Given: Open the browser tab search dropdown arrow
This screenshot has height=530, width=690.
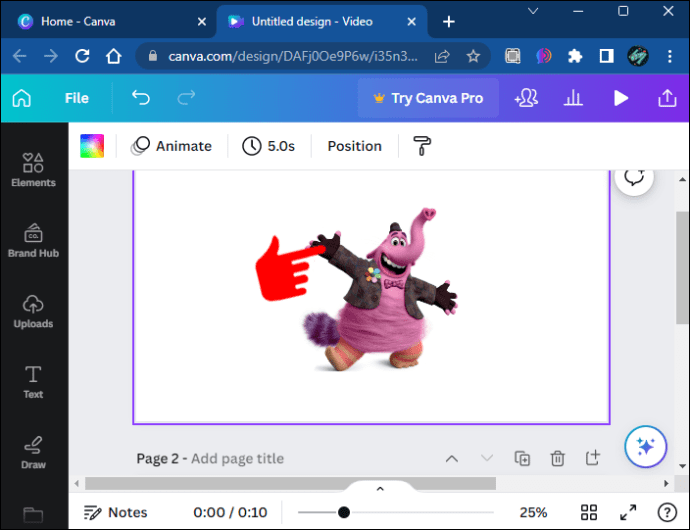Looking at the screenshot, I should [533, 11].
